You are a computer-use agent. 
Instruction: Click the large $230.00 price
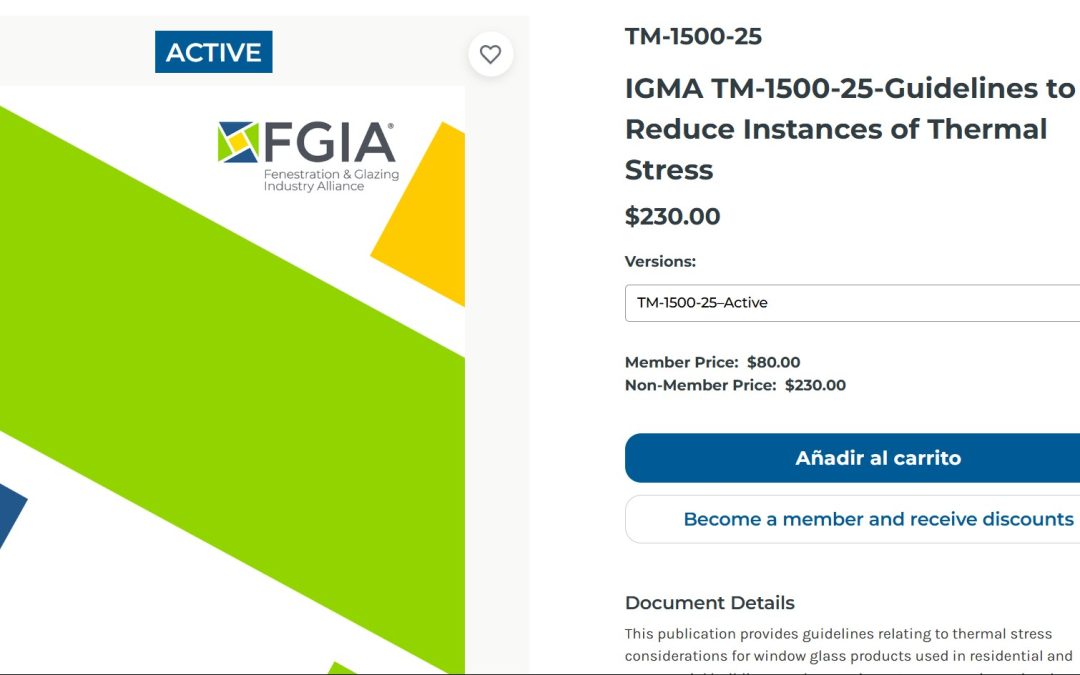[x=672, y=216]
